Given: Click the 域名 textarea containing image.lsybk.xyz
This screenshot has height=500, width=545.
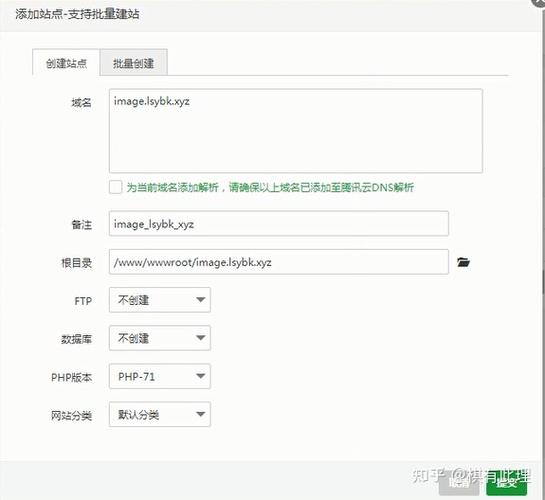Looking at the screenshot, I should click(296, 131).
